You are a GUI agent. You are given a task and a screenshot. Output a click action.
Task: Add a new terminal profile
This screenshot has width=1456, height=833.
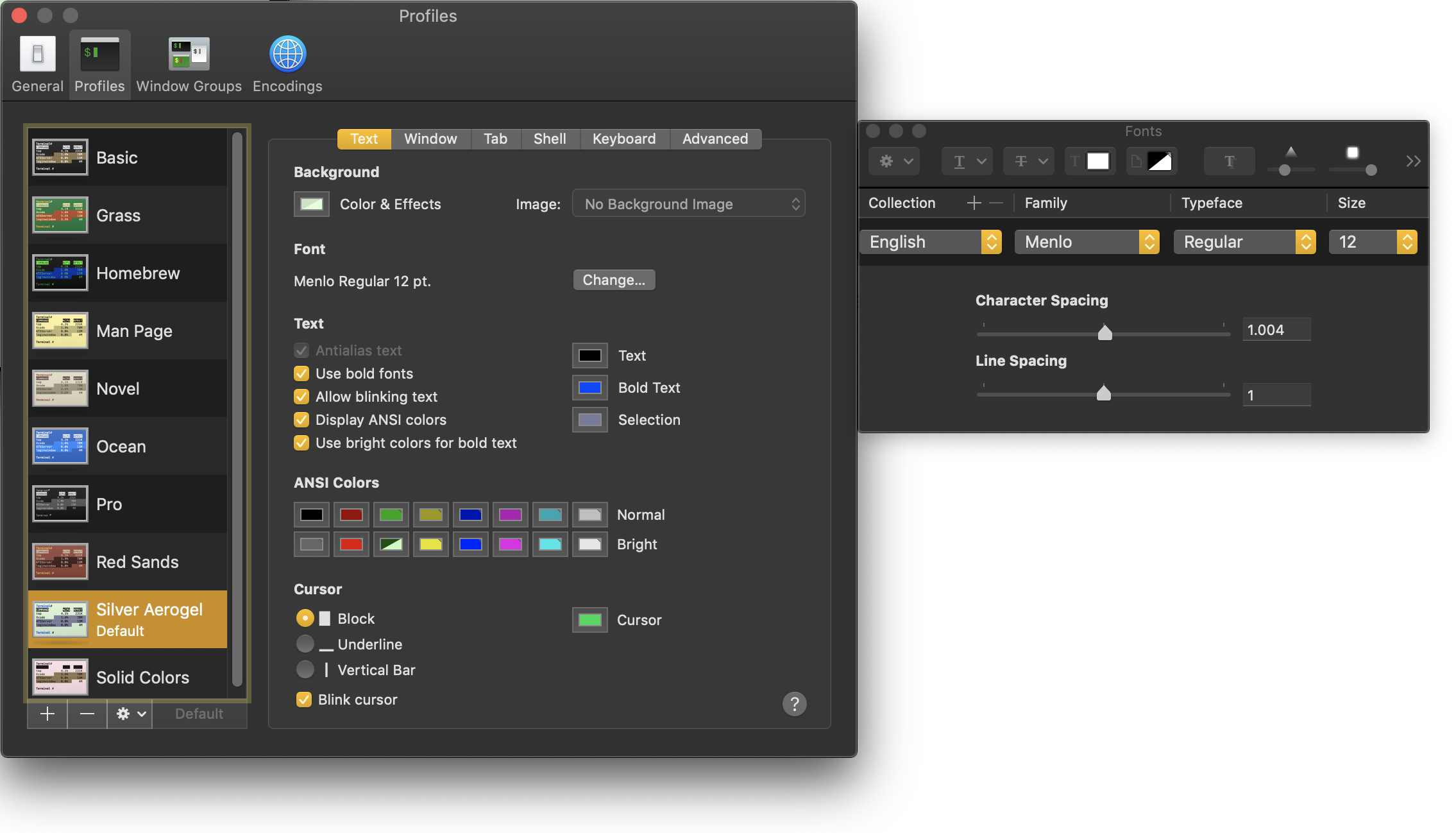pyautogui.click(x=47, y=714)
